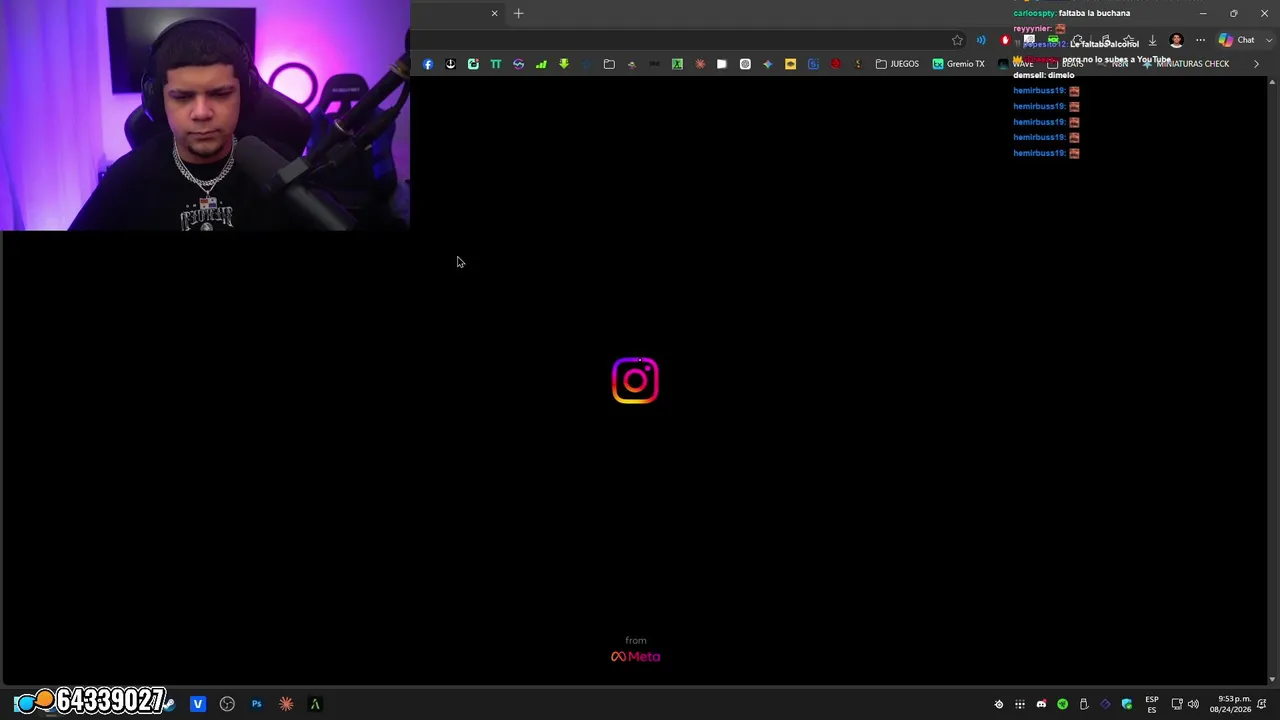This screenshot has height=720, width=1280.
Task: Open the clock showing 9:53 p.m.
Action: click(x=1230, y=704)
